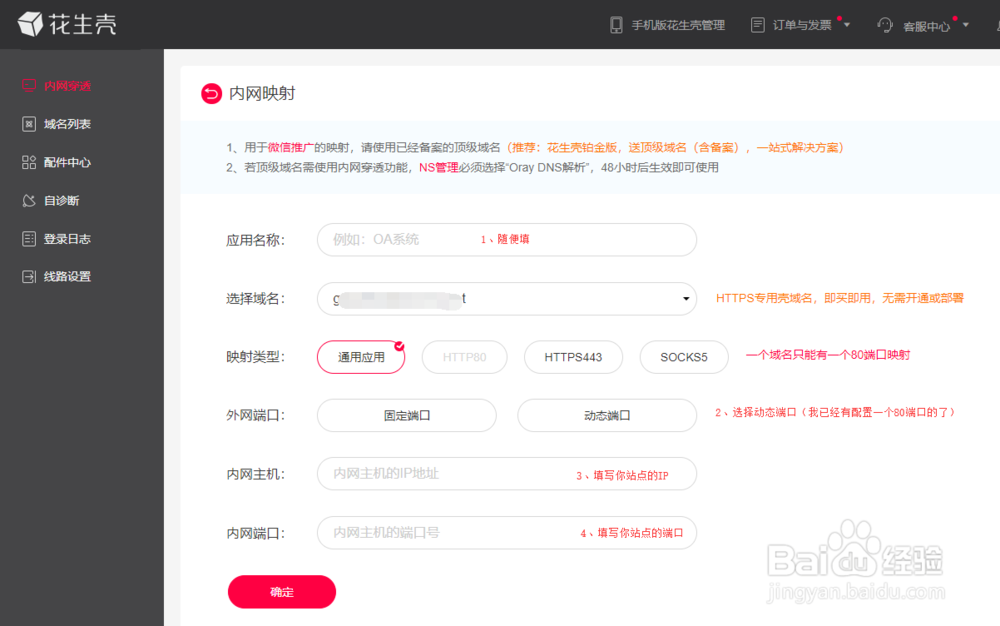Click the 内网端口 port number field
Viewport: 1000px width, 626px height.
click(x=507, y=533)
